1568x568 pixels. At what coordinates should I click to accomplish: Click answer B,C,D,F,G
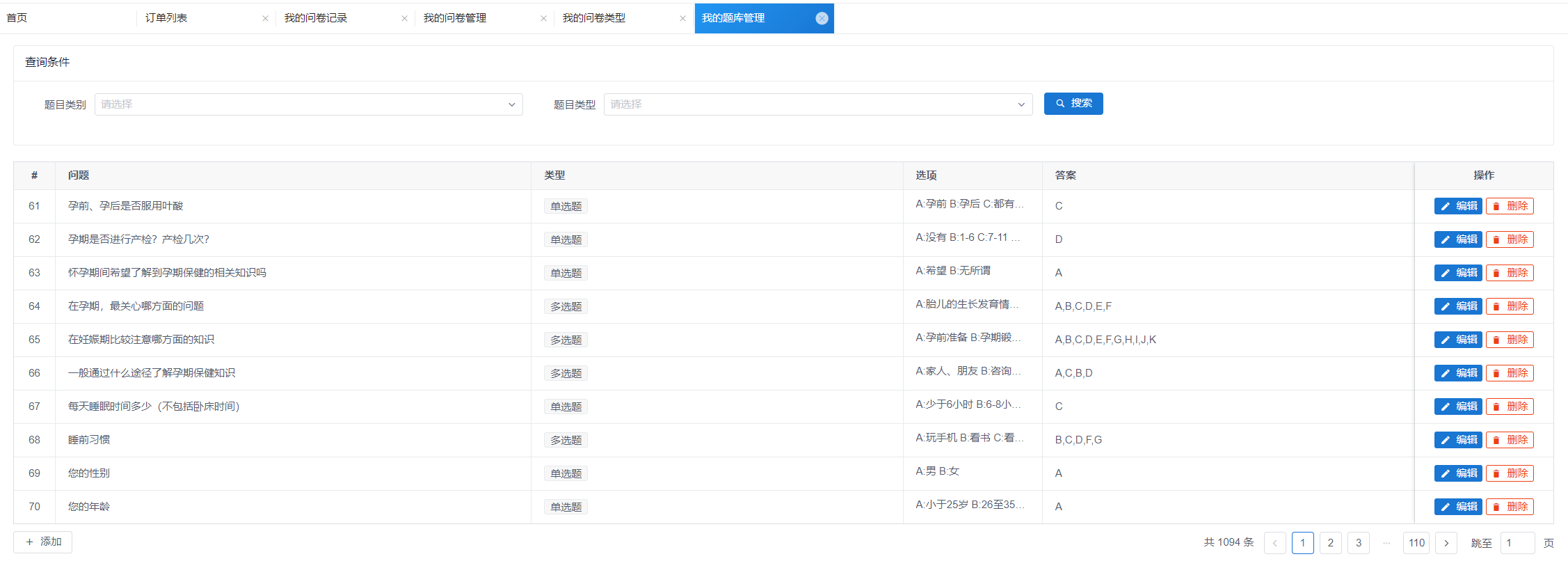(1078, 440)
